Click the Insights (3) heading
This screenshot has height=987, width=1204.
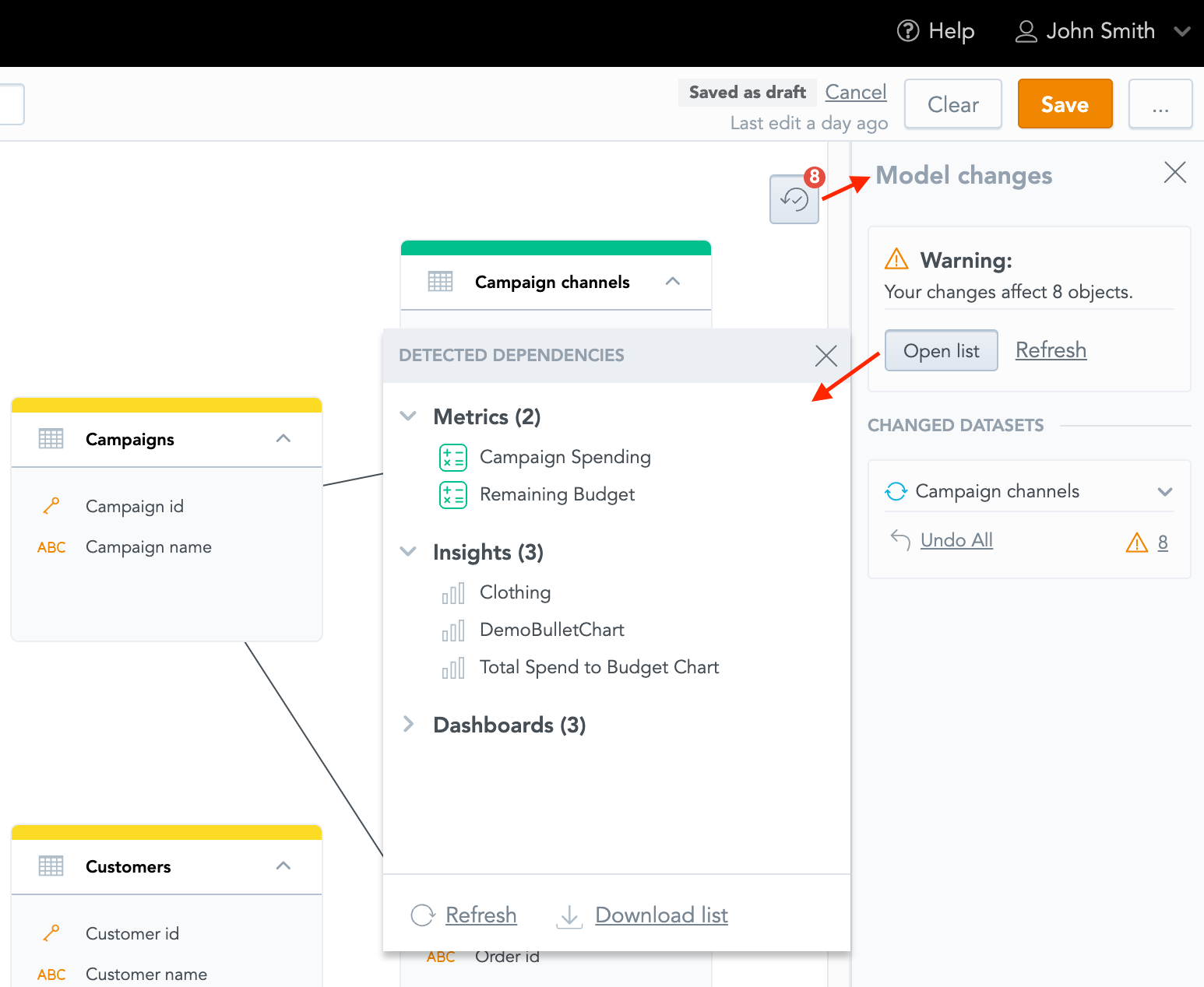(488, 552)
